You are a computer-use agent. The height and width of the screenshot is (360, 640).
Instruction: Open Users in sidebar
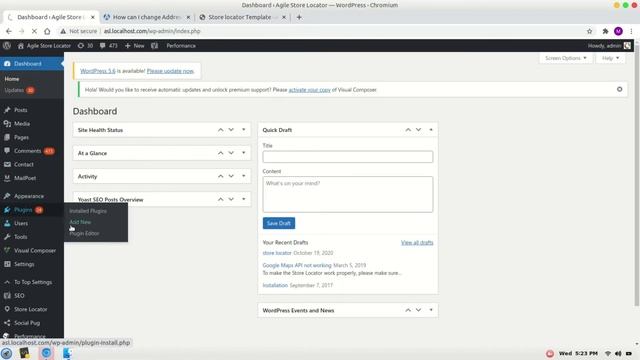point(21,223)
